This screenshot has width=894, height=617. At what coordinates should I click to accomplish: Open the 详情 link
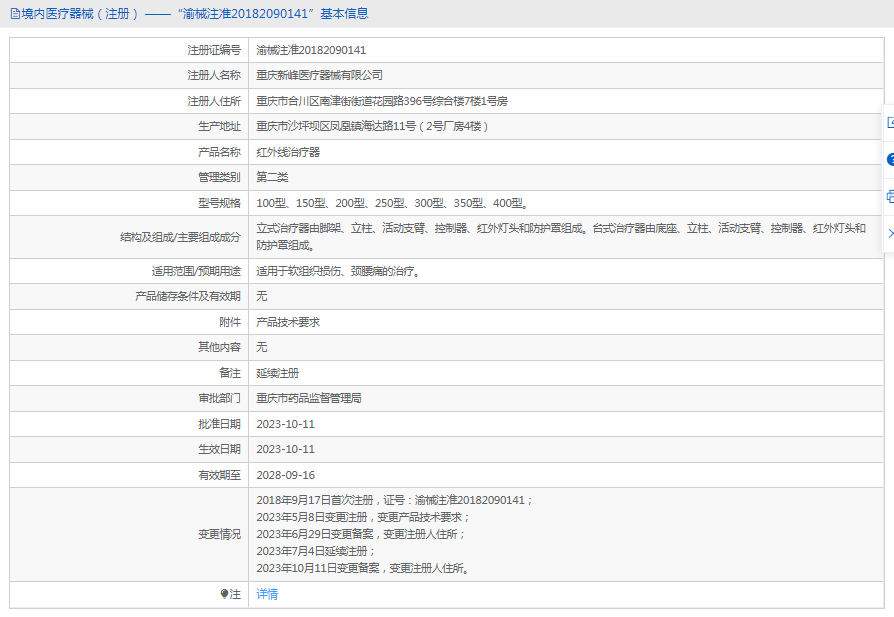coord(265,594)
